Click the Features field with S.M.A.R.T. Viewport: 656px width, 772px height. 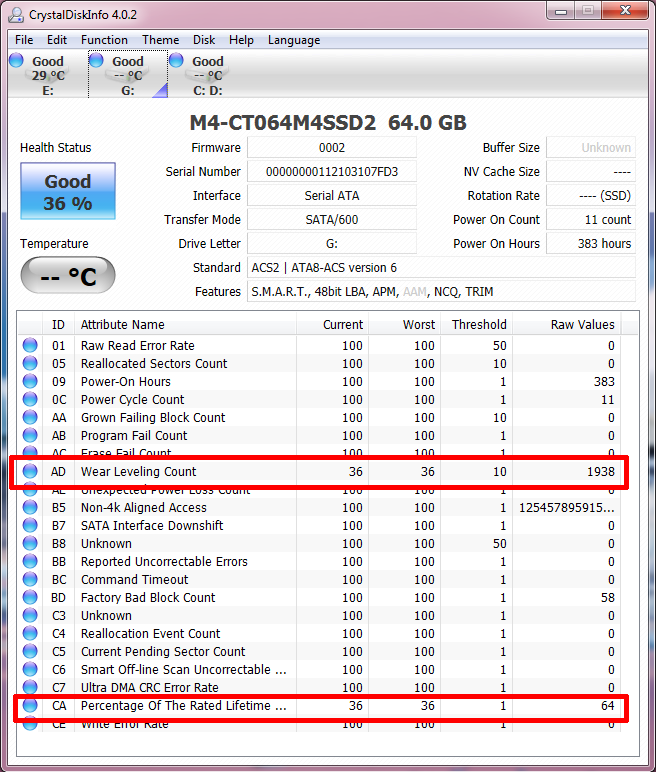[x=441, y=291]
